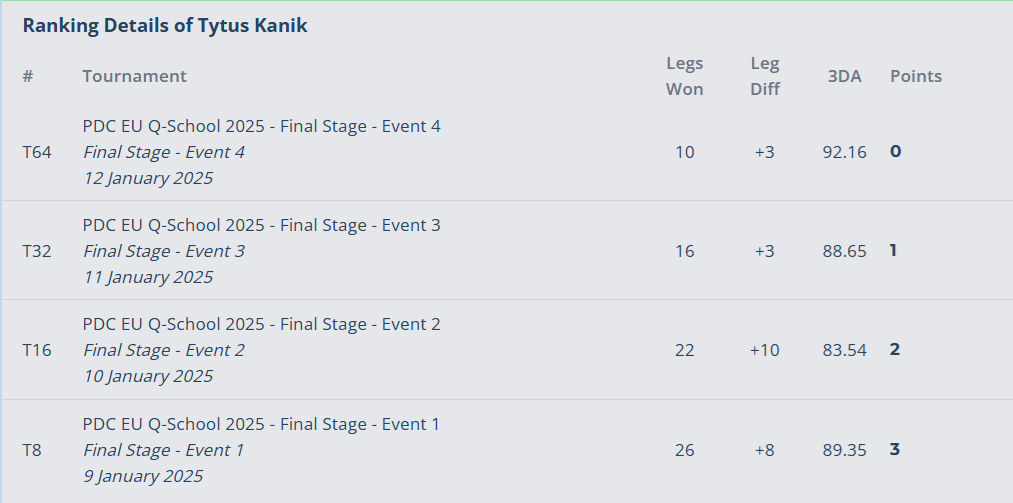Click the Tournament column header
The width and height of the screenshot is (1013, 503).
134,76
